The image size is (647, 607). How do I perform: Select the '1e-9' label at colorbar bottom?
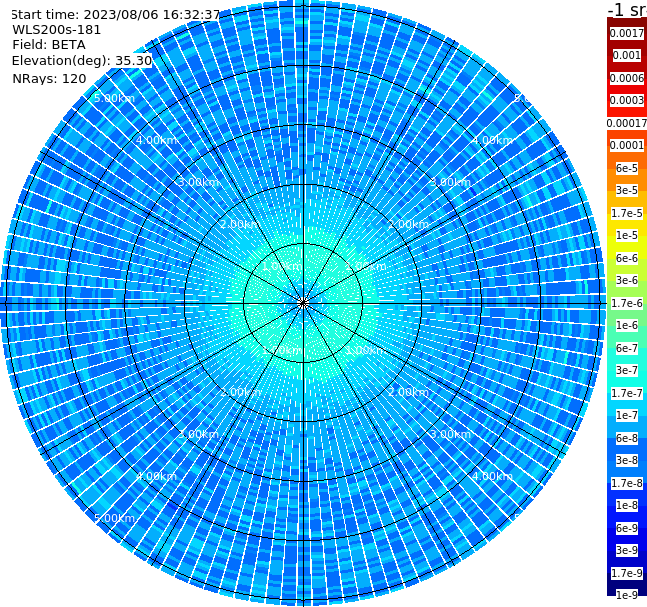[627, 595]
